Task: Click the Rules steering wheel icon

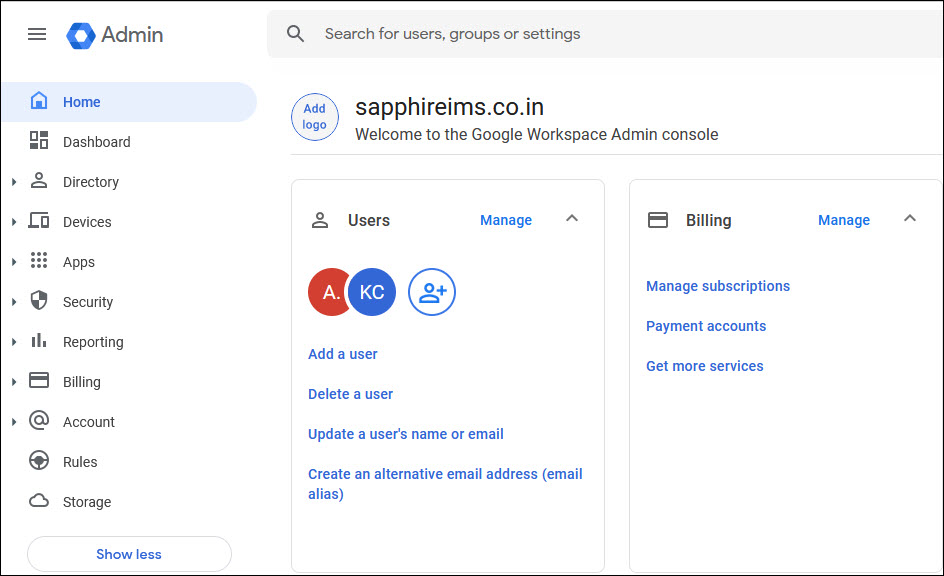Action: point(39,462)
